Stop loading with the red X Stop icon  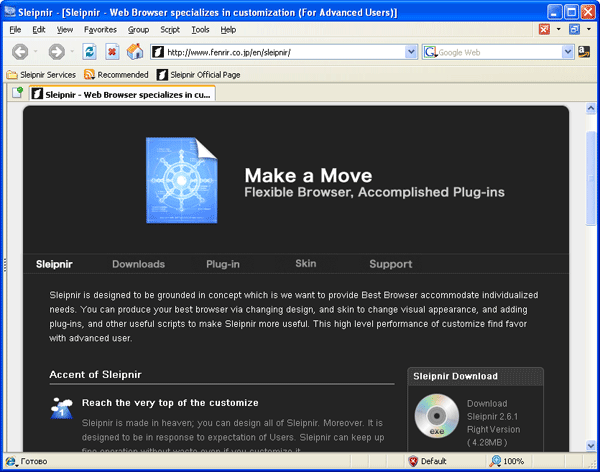tap(112, 52)
